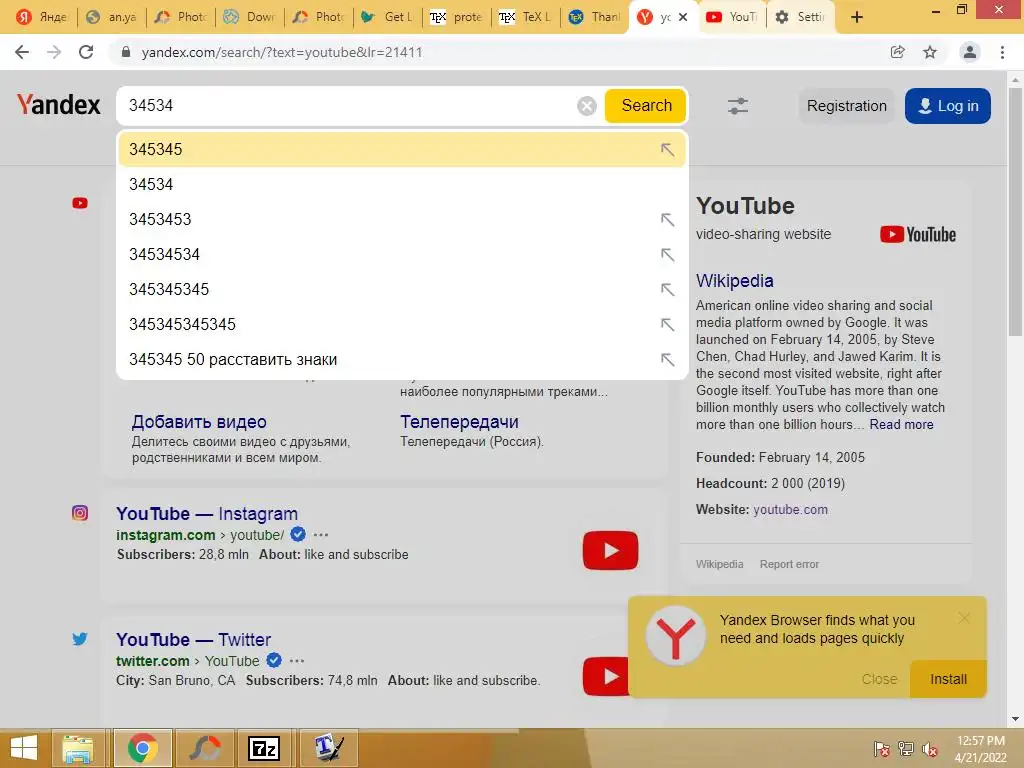Click the page vertical scrollbar
1024x768 pixels.
pos(1015,212)
